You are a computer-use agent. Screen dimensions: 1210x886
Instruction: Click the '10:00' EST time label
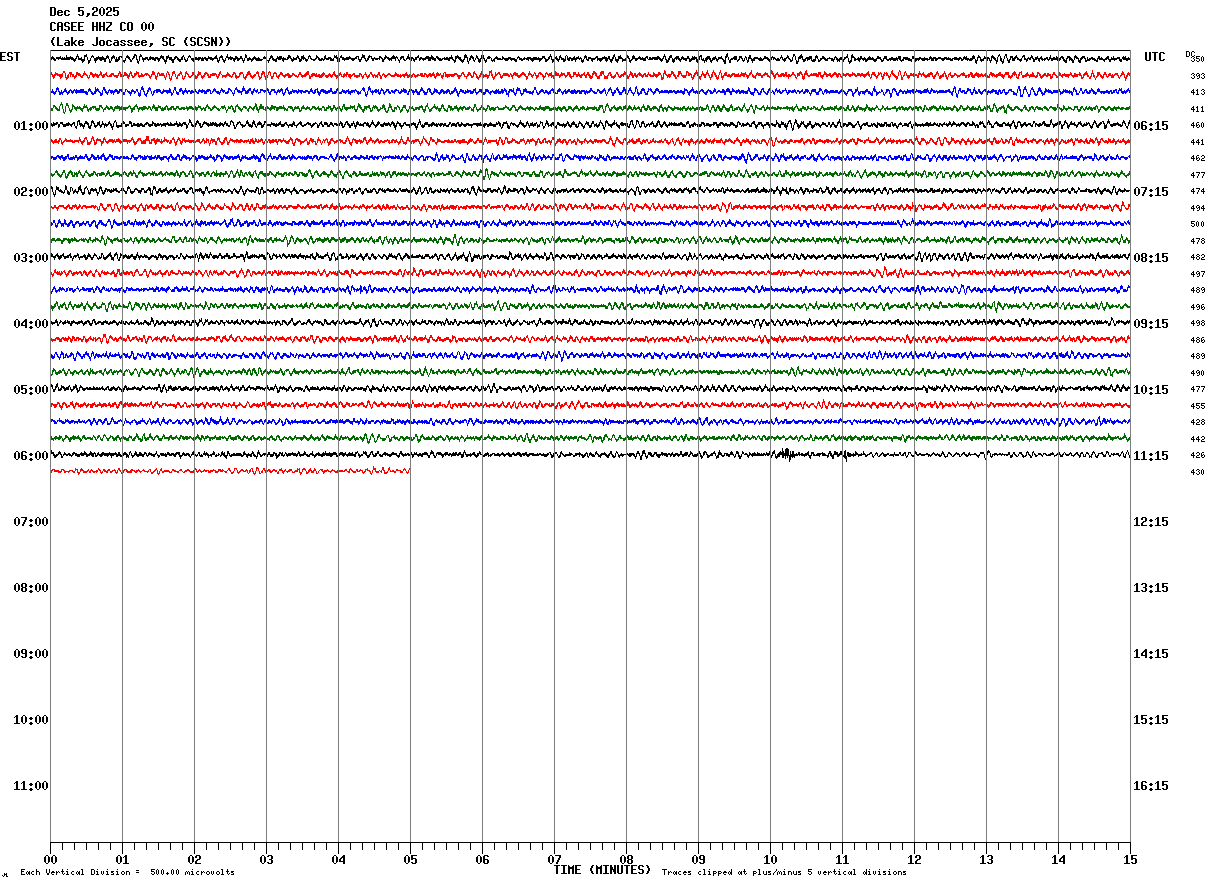[x=31, y=720]
